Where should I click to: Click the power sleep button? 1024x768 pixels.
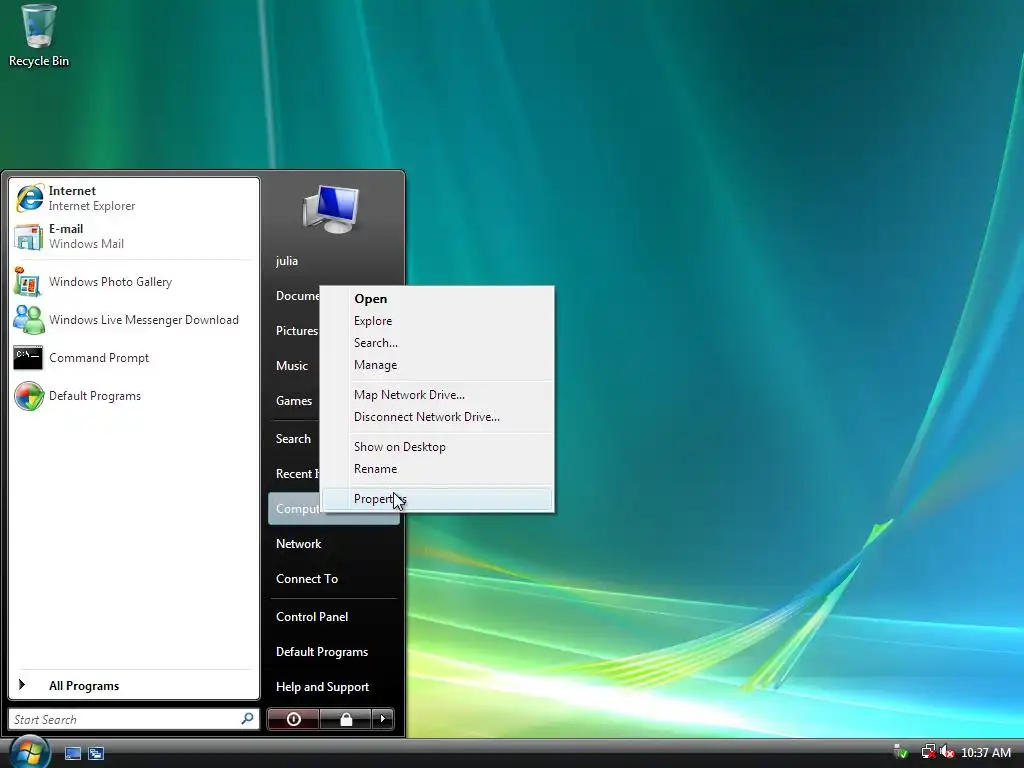[293, 719]
